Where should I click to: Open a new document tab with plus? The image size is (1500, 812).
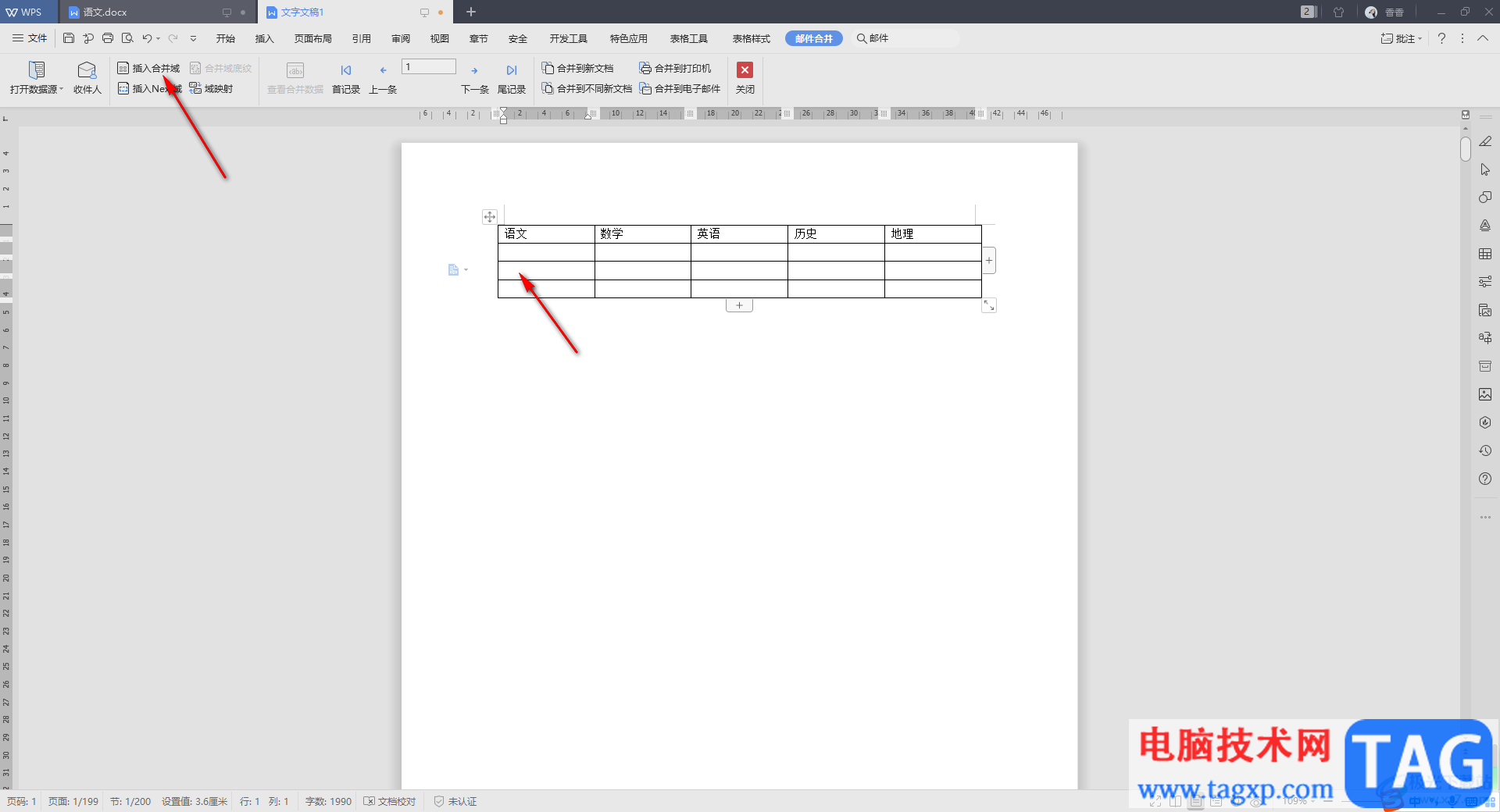click(471, 12)
